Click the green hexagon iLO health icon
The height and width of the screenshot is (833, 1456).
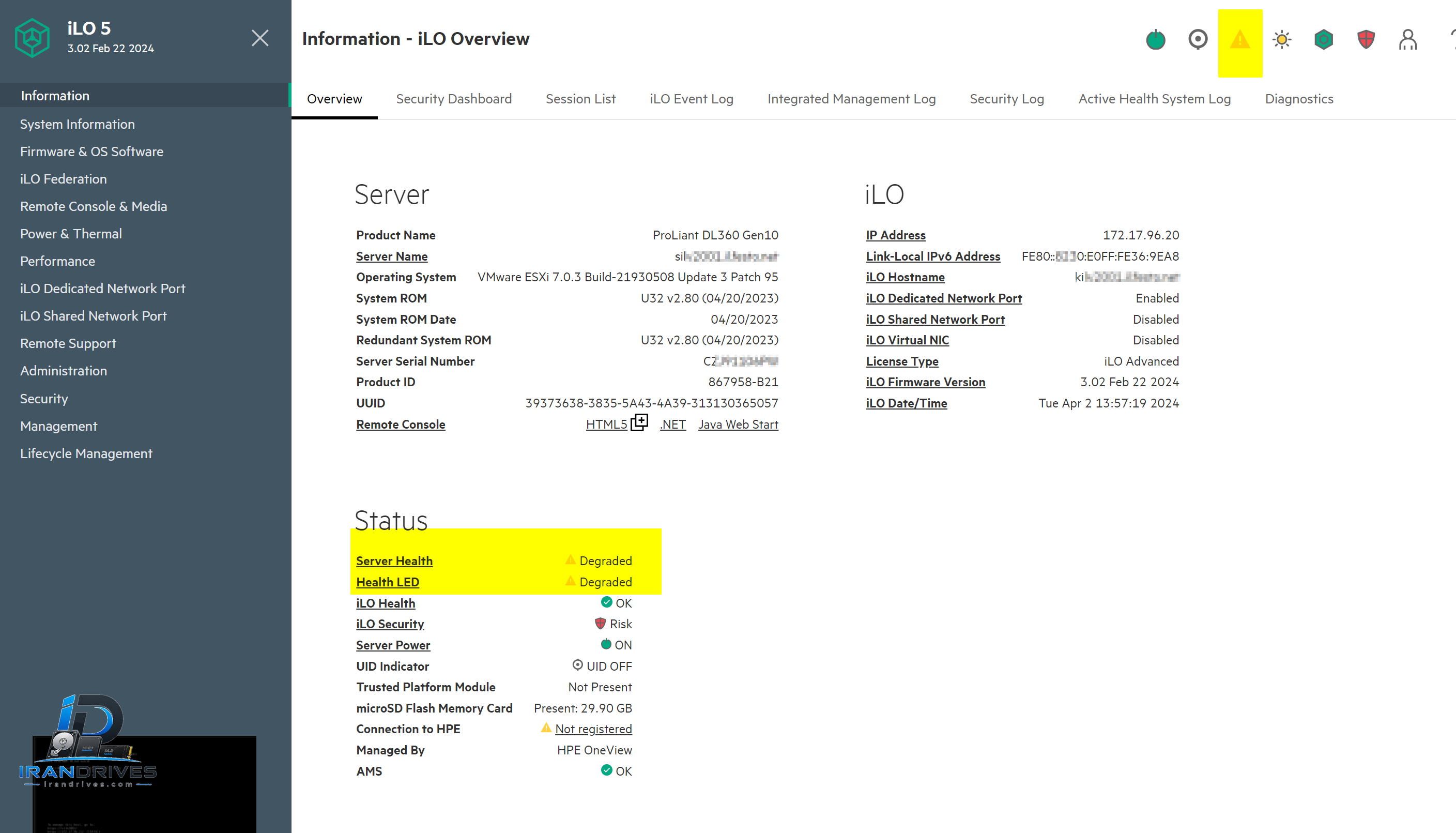[x=1324, y=39]
